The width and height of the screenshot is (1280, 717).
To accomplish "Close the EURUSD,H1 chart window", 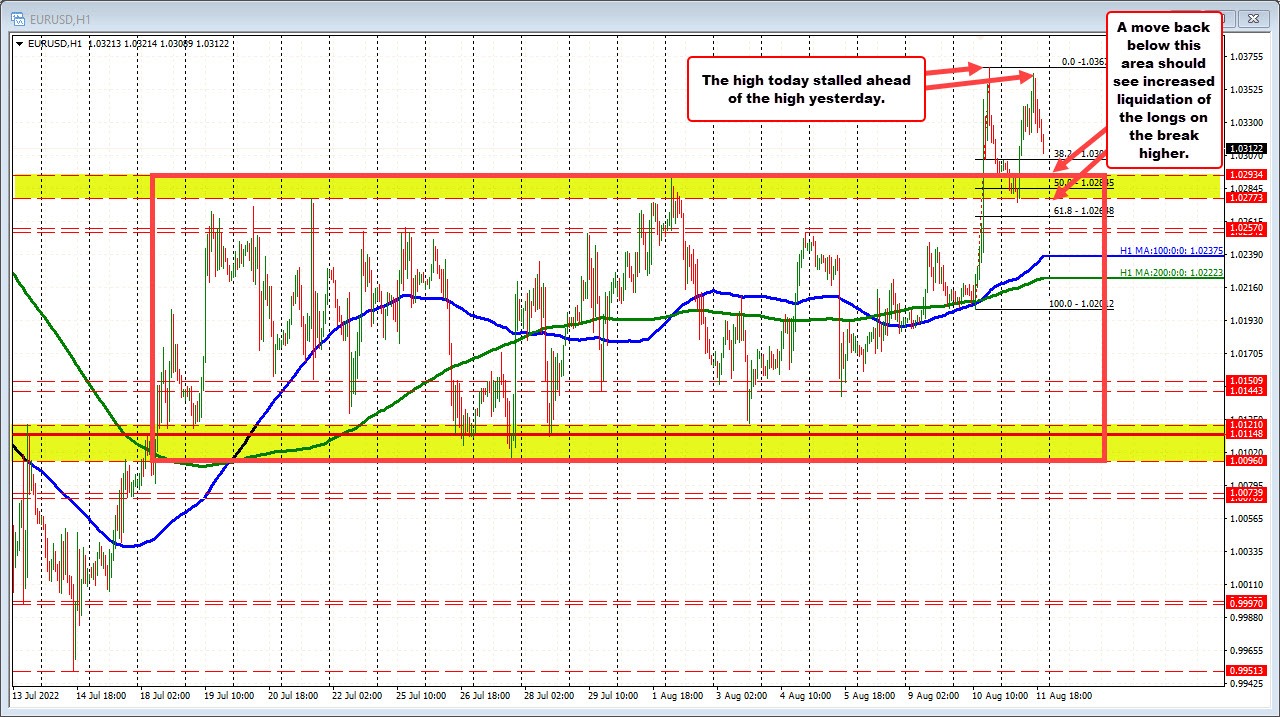I will [1252, 17].
